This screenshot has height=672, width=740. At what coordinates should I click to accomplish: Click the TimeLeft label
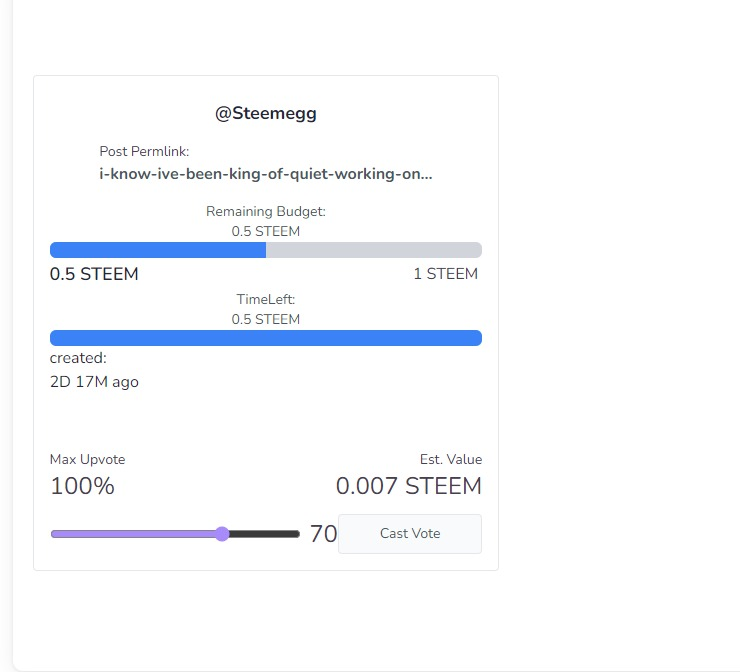click(266, 299)
